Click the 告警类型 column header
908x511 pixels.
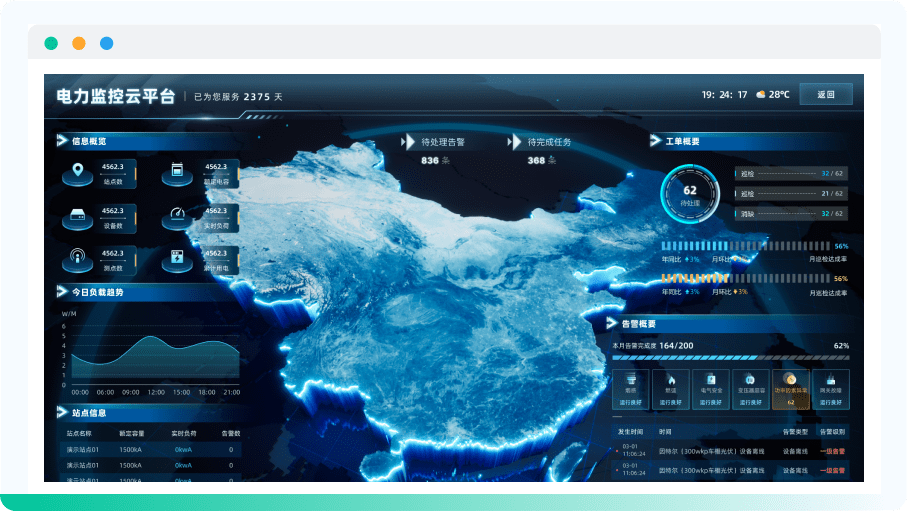tap(795, 432)
